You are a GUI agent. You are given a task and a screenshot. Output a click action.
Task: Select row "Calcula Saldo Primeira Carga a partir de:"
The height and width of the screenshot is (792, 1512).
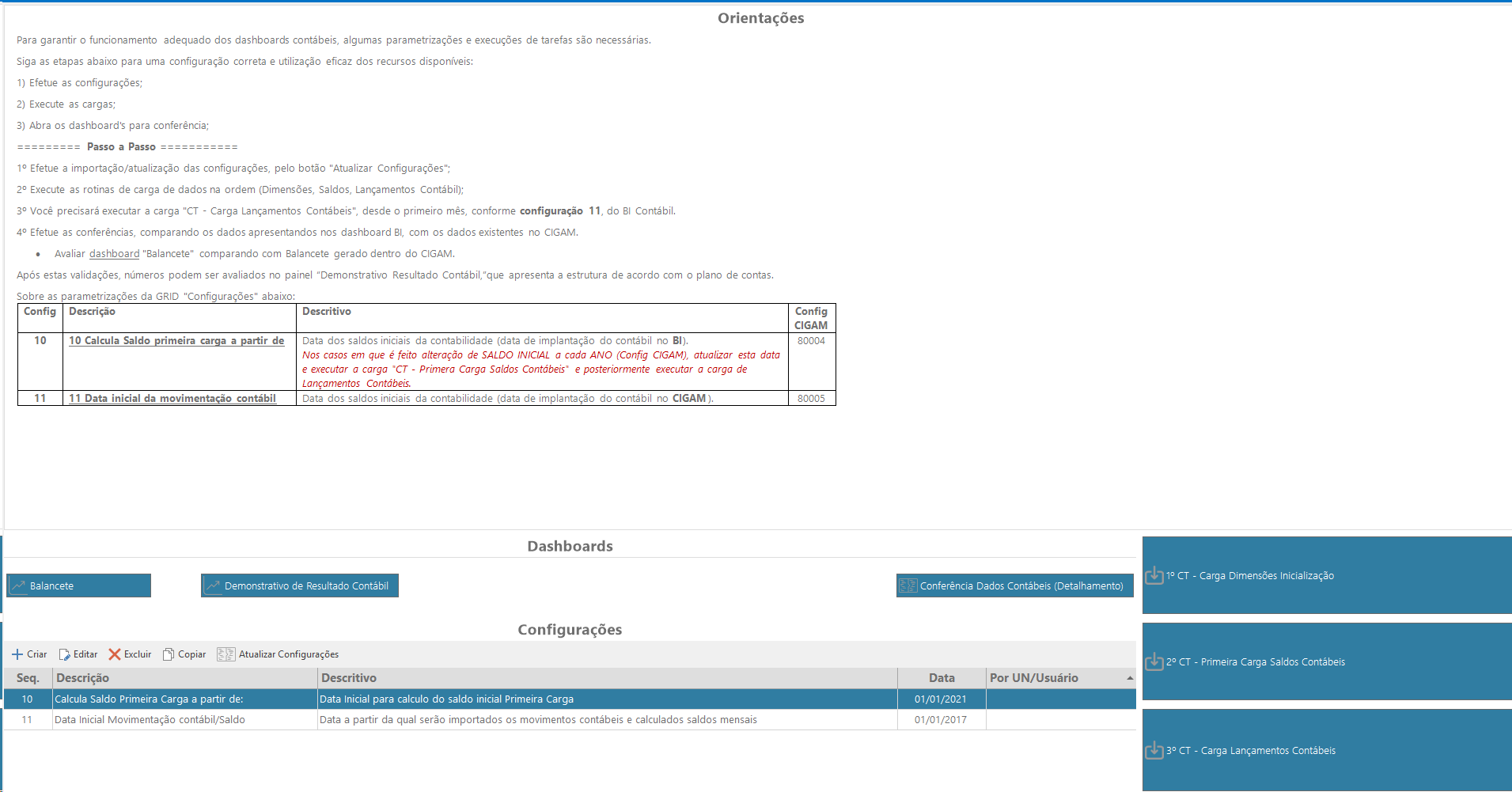570,699
